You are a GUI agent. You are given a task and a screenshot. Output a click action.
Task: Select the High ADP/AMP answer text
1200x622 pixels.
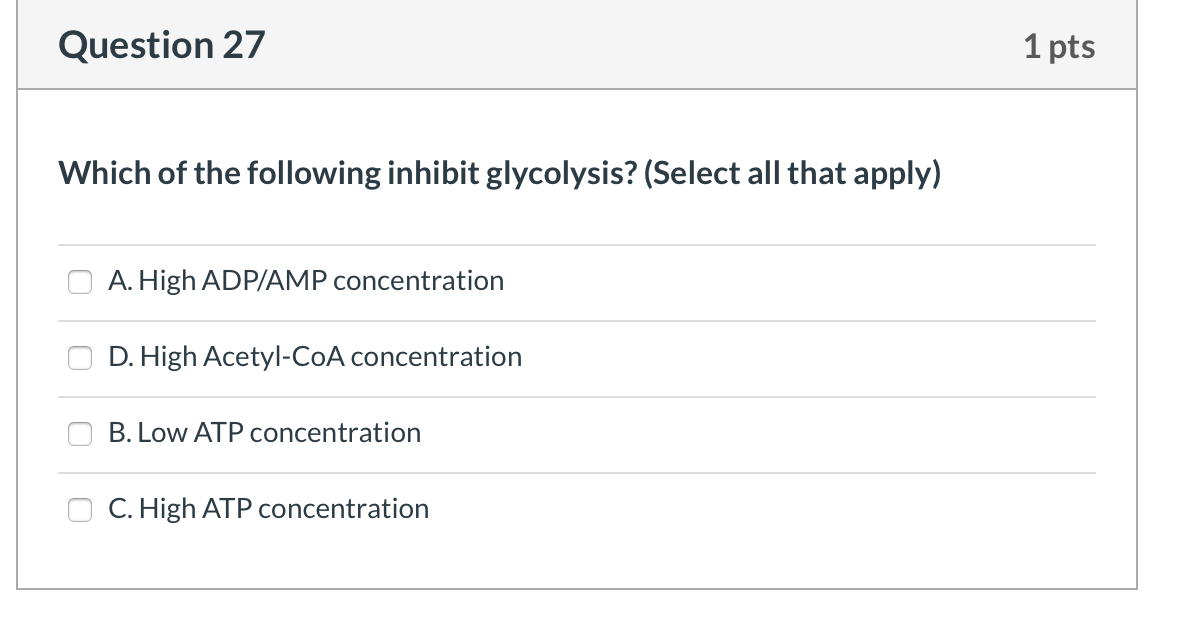306,280
